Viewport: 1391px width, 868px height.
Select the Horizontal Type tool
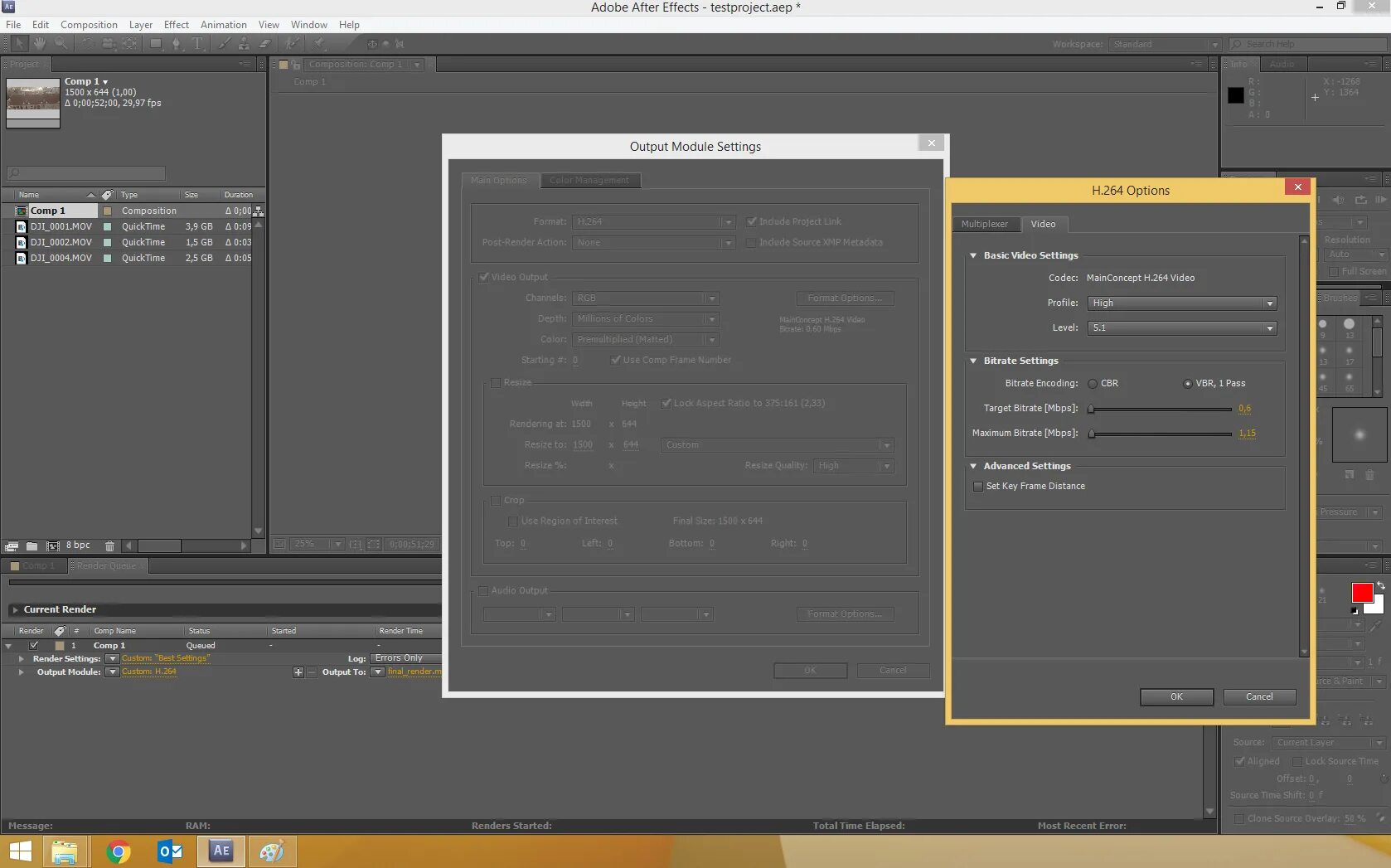point(197,43)
